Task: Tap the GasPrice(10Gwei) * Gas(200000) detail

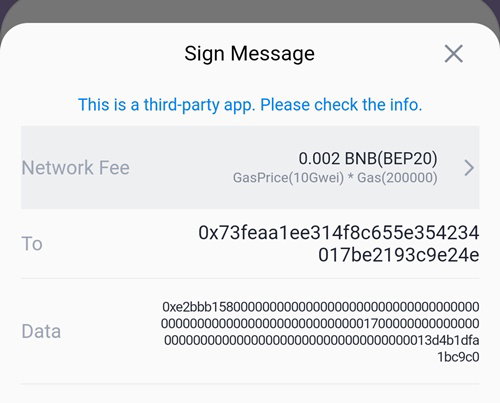Action: click(x=335, y=178)
